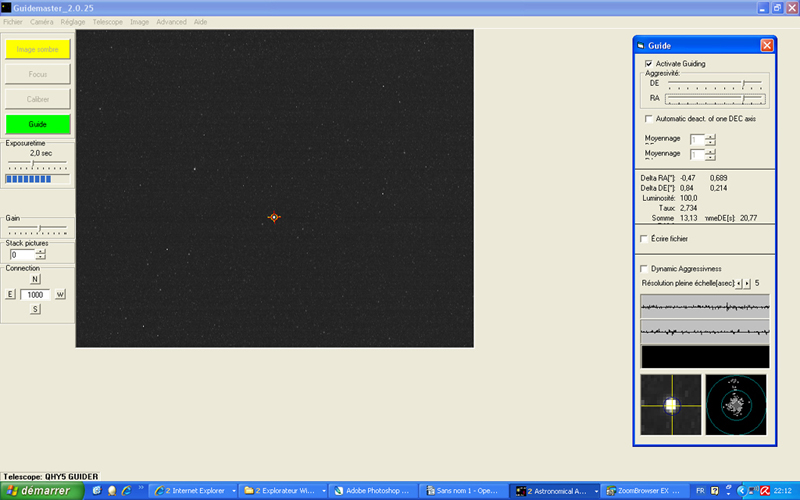This screenshot has width=800, height=500.
Task: Expand hidden system tray icons arrow
Action: (x=741, y=491)
